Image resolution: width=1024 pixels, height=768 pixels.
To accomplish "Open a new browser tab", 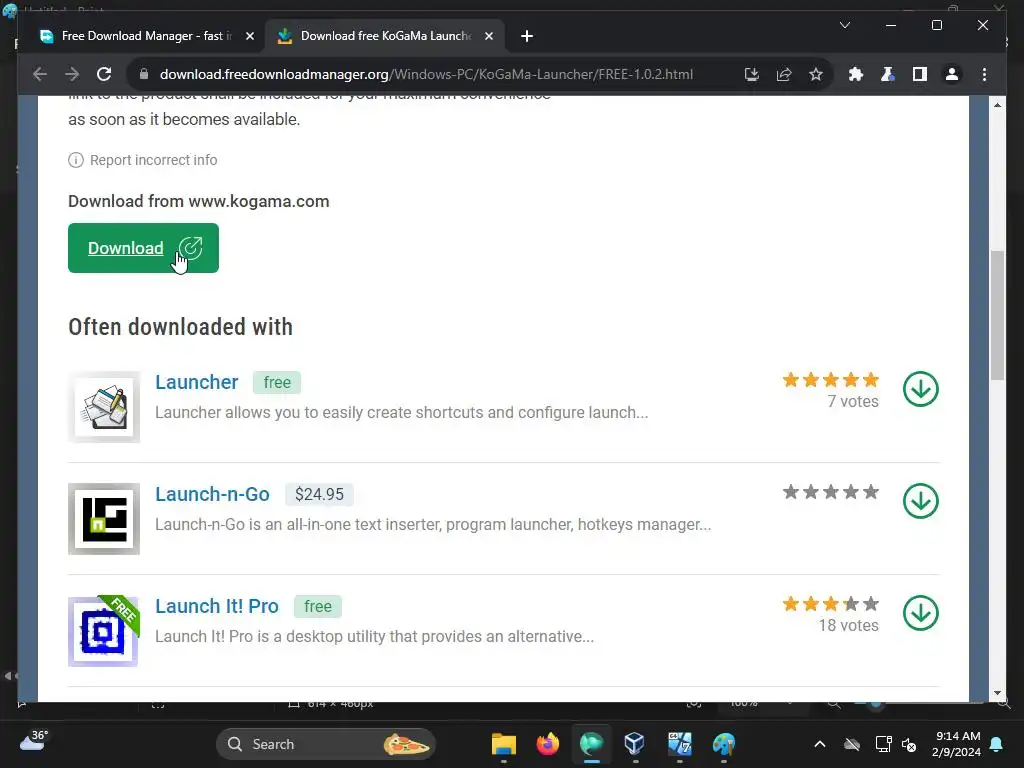I will (x=527, y=36).
